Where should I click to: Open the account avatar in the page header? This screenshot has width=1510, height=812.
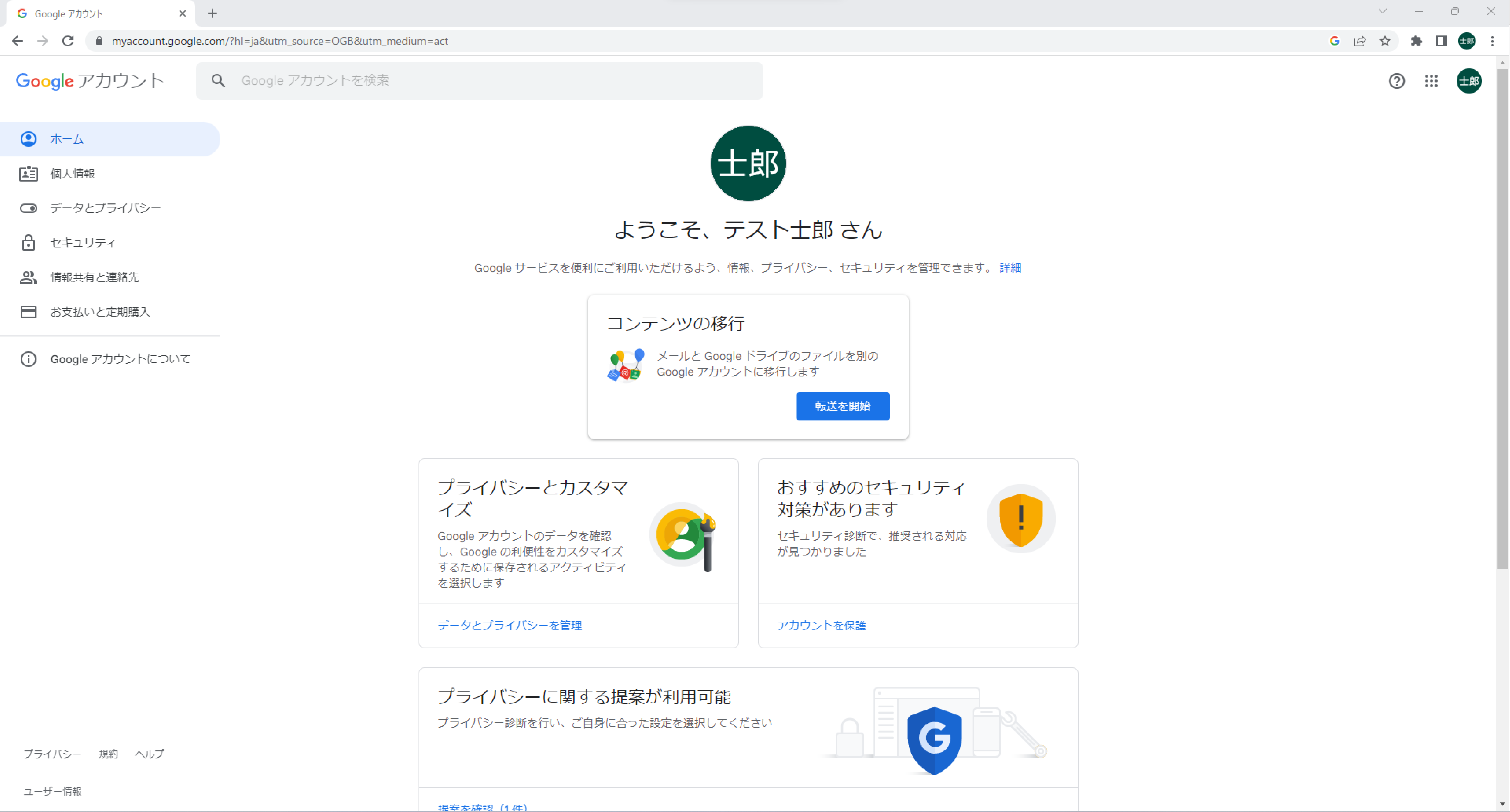(1469, 81)
